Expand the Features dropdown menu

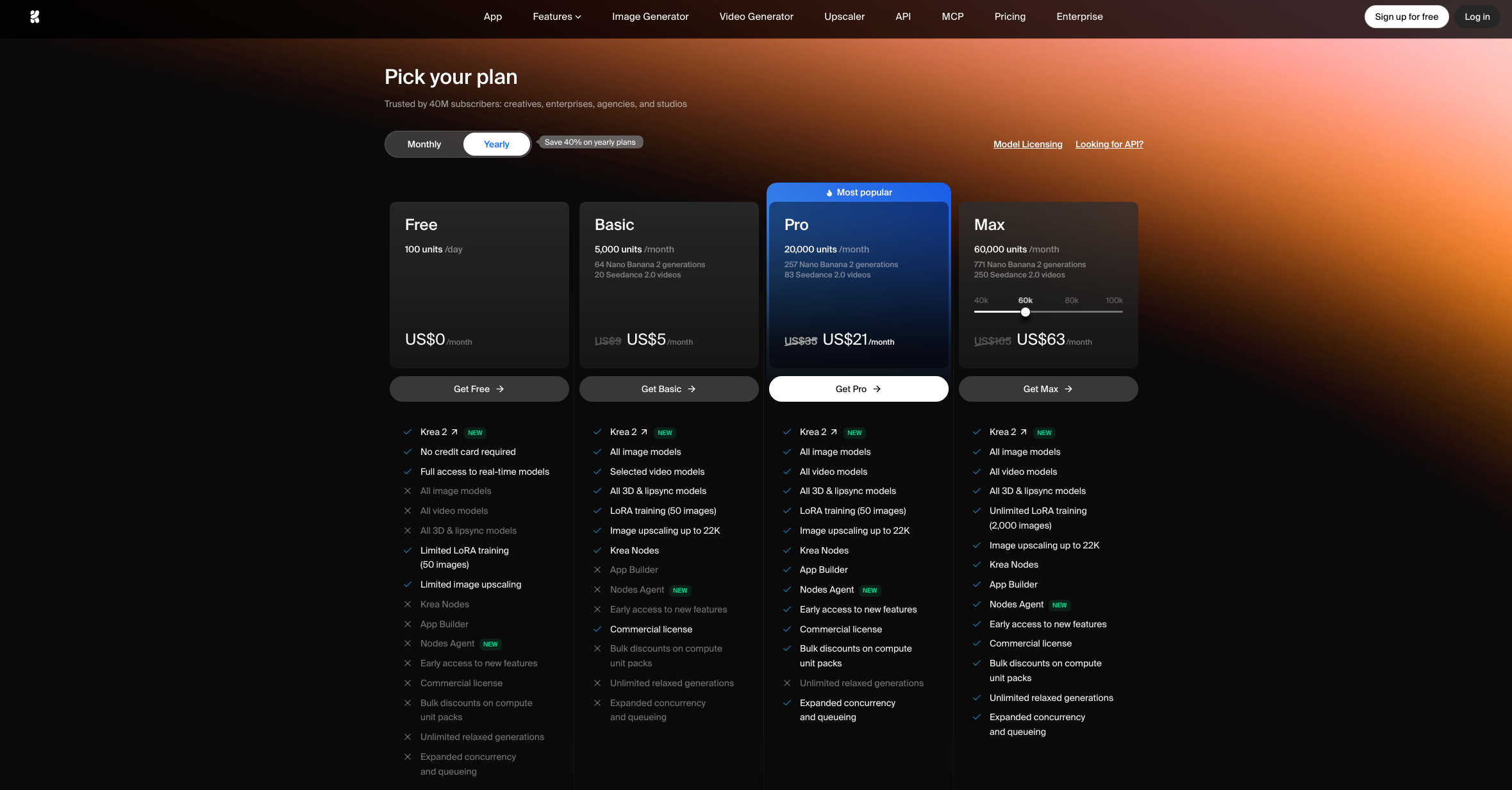coord(557,17)
